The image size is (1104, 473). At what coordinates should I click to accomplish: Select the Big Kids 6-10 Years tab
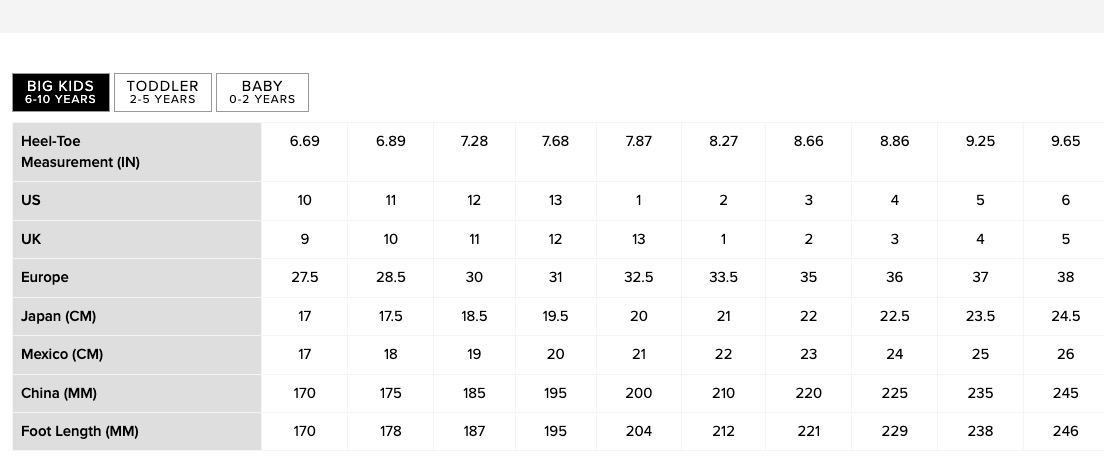pos(61,92)
